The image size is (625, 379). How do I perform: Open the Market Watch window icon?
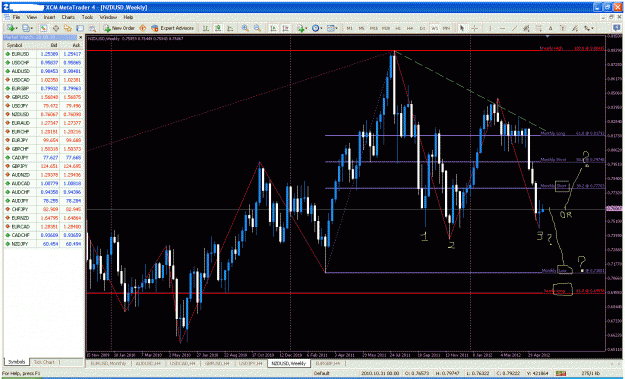pyautogui.click(x=43, y=28)
